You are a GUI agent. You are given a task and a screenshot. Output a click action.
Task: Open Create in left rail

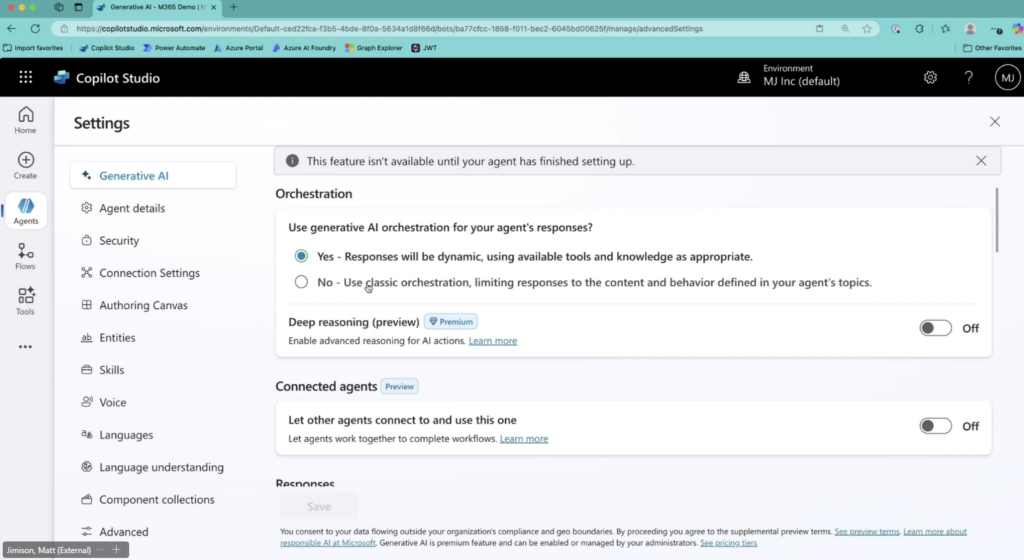(25, 165)
